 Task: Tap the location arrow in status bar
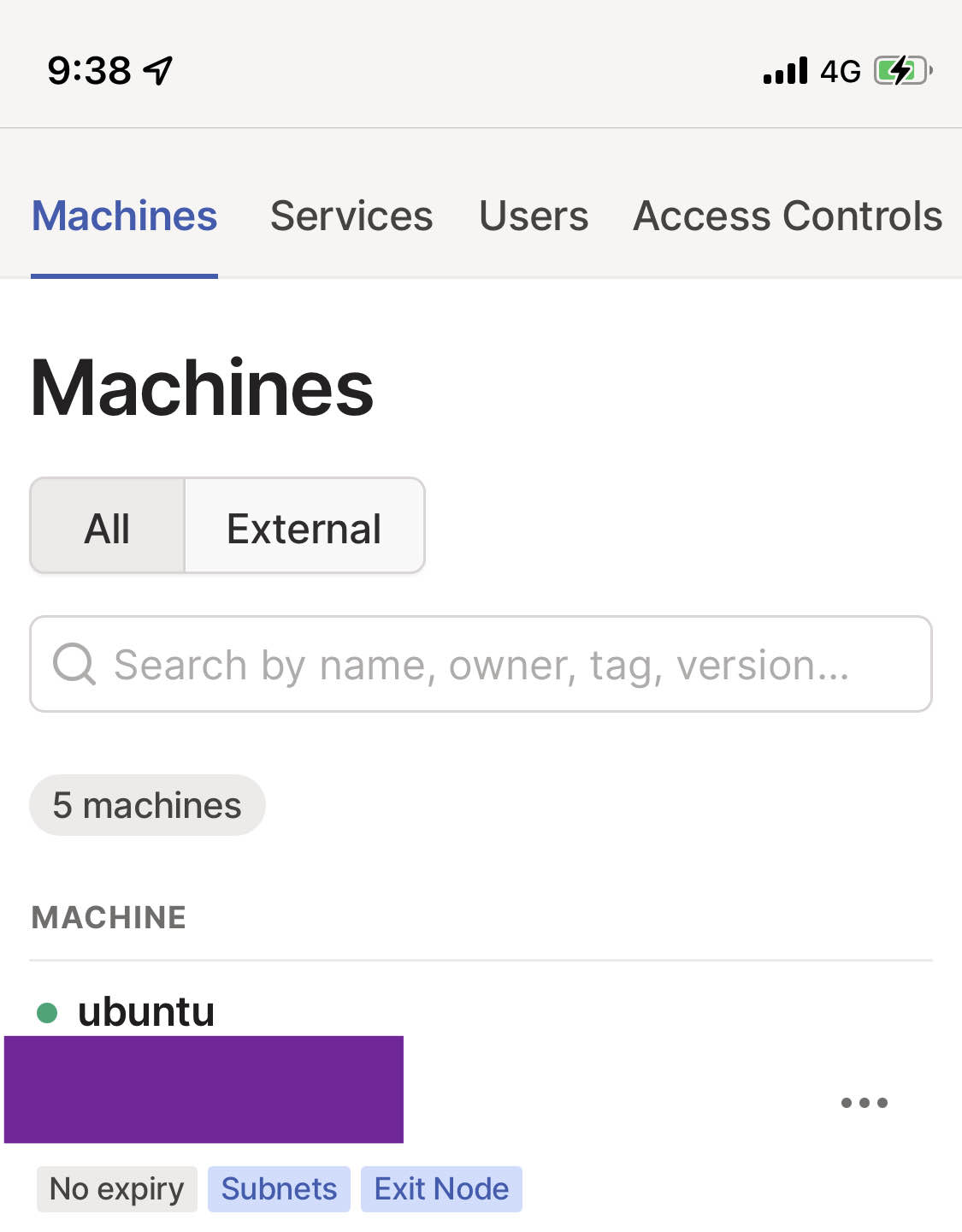[158, 70]
